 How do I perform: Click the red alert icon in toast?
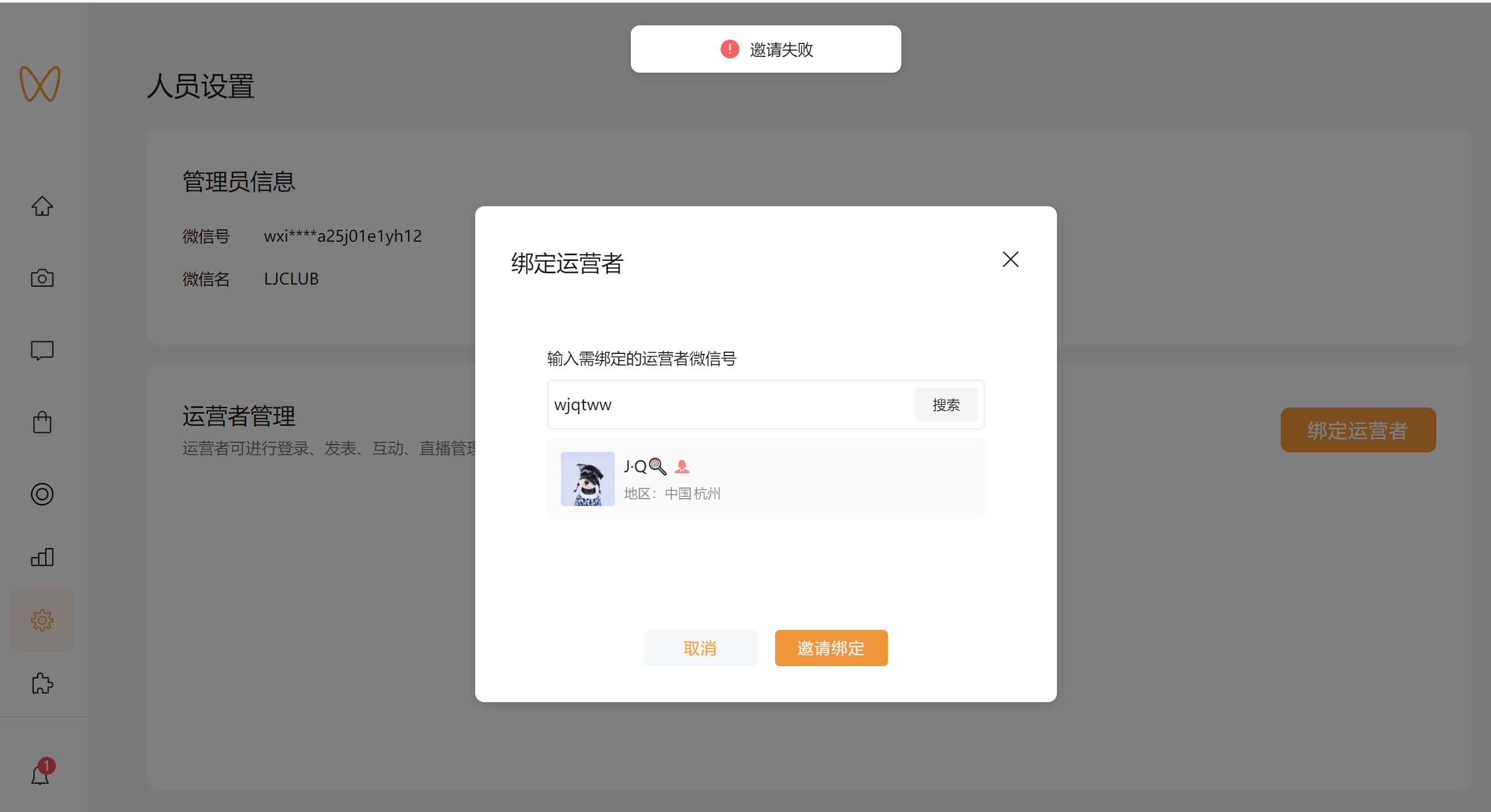729,49
